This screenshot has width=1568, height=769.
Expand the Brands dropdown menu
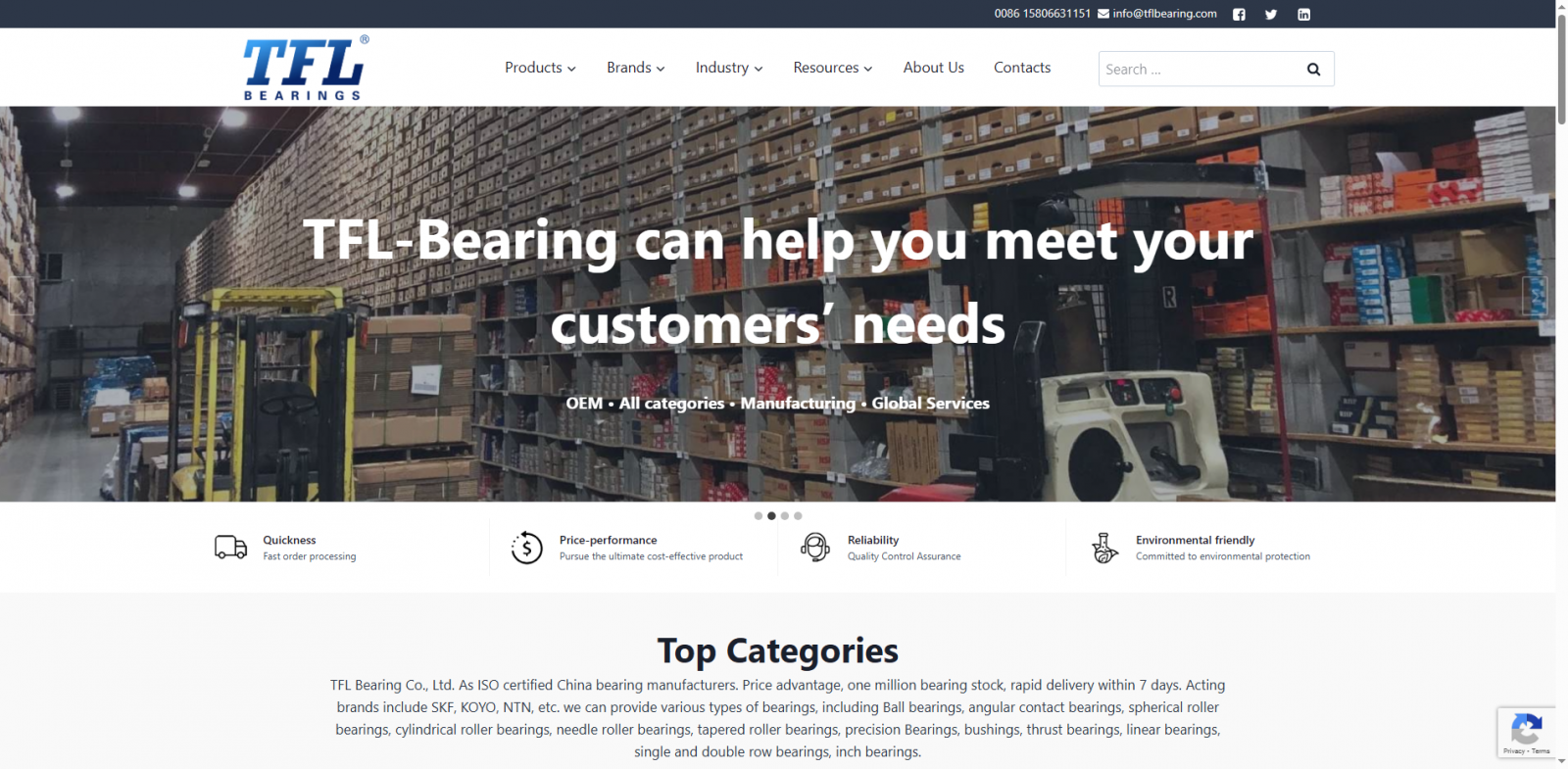pos(635,68)
